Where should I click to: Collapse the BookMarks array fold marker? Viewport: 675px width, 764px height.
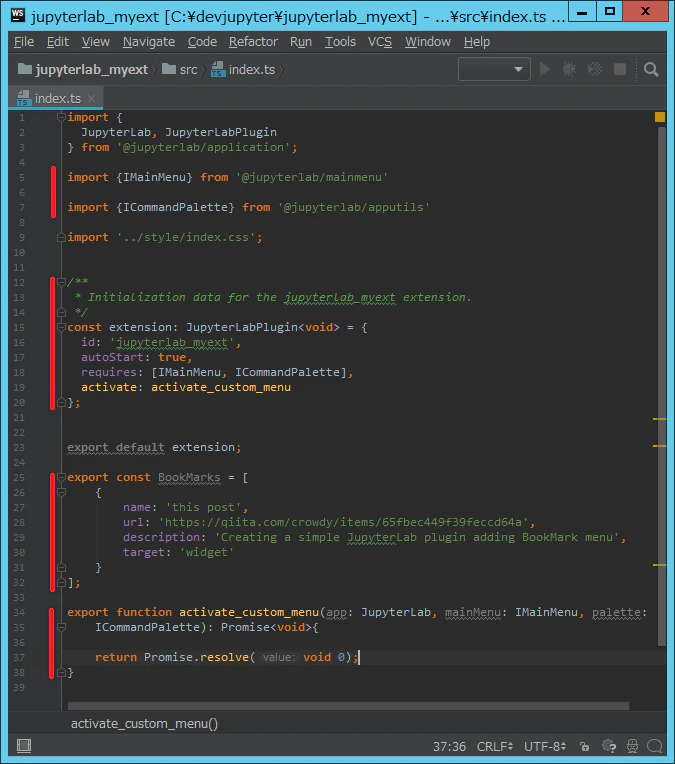pyautogui.click(x=61, y=477)
